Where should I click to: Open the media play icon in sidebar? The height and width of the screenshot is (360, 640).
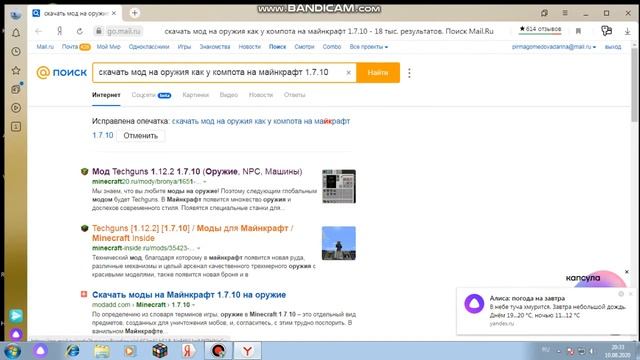coord(16,108)
